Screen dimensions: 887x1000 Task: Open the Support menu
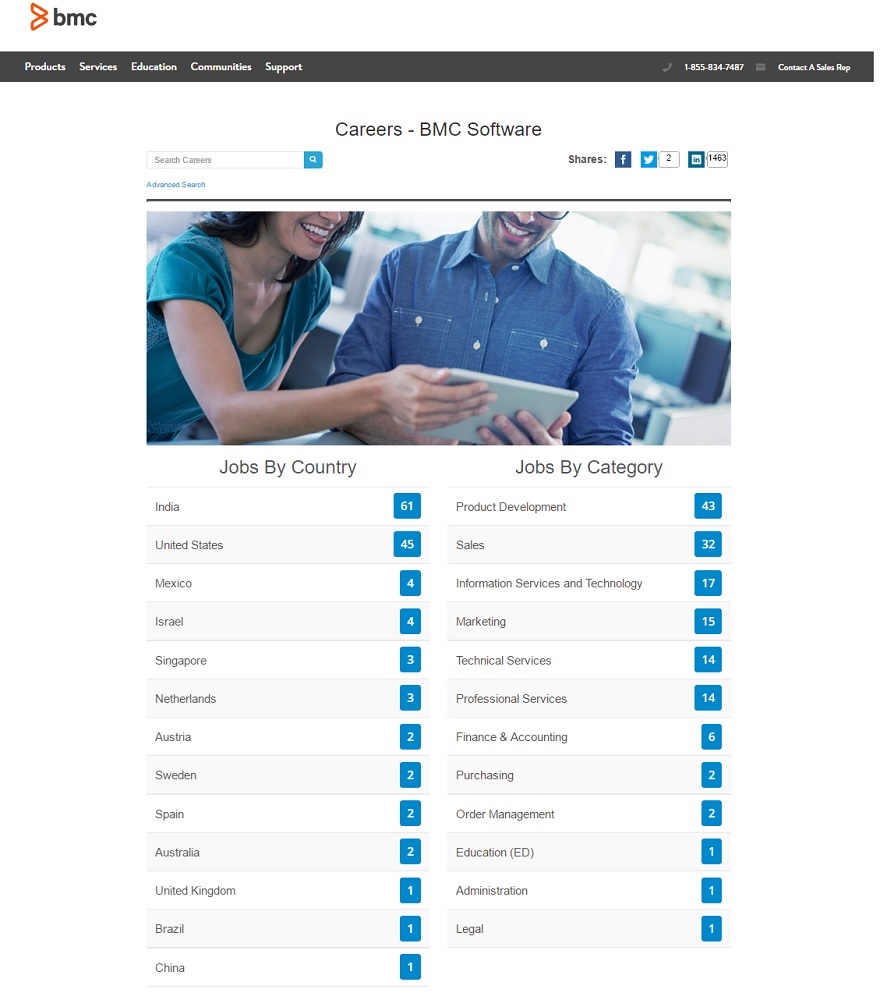[284, 66]
